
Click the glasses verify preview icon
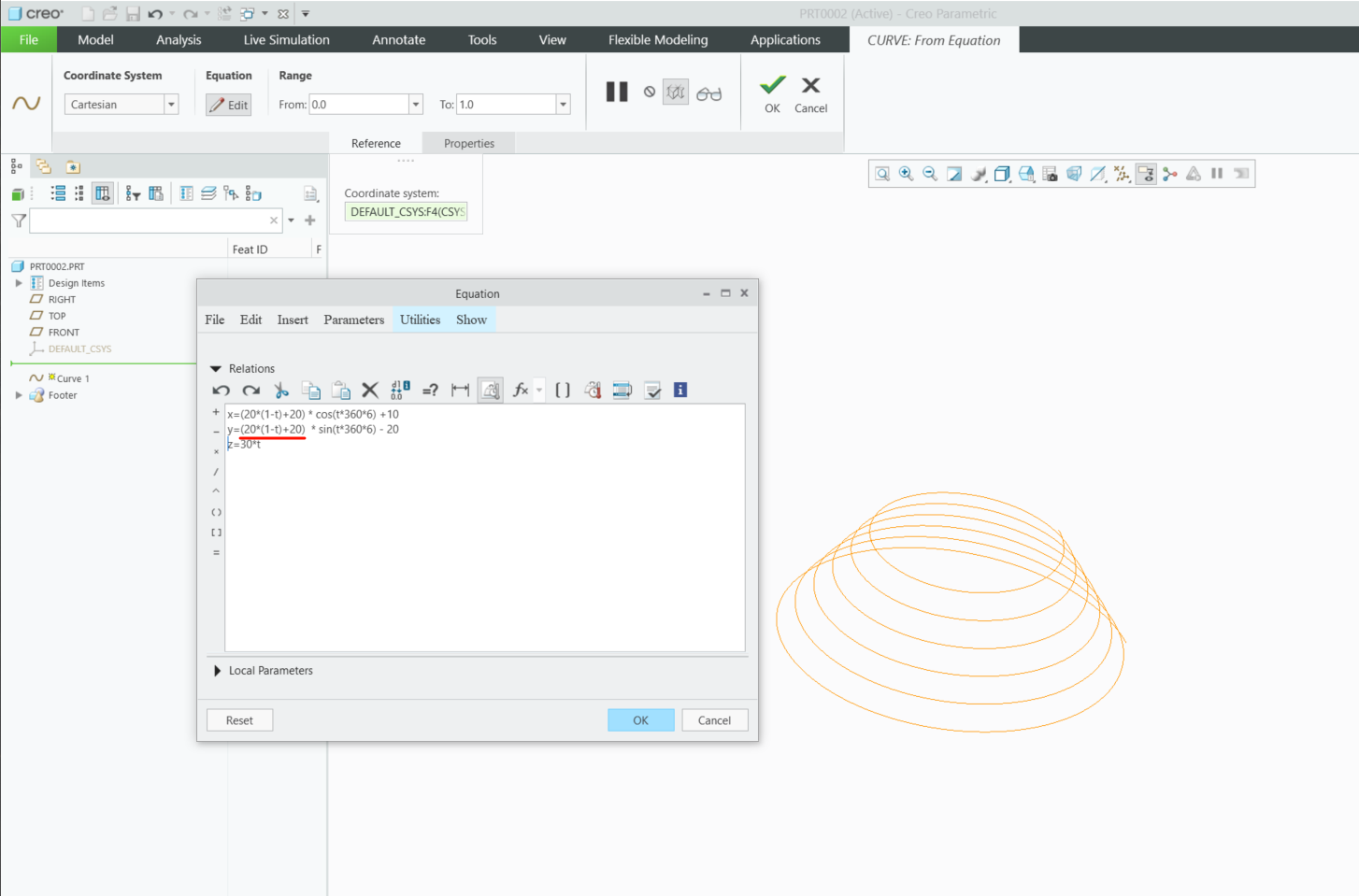[709, 93]
